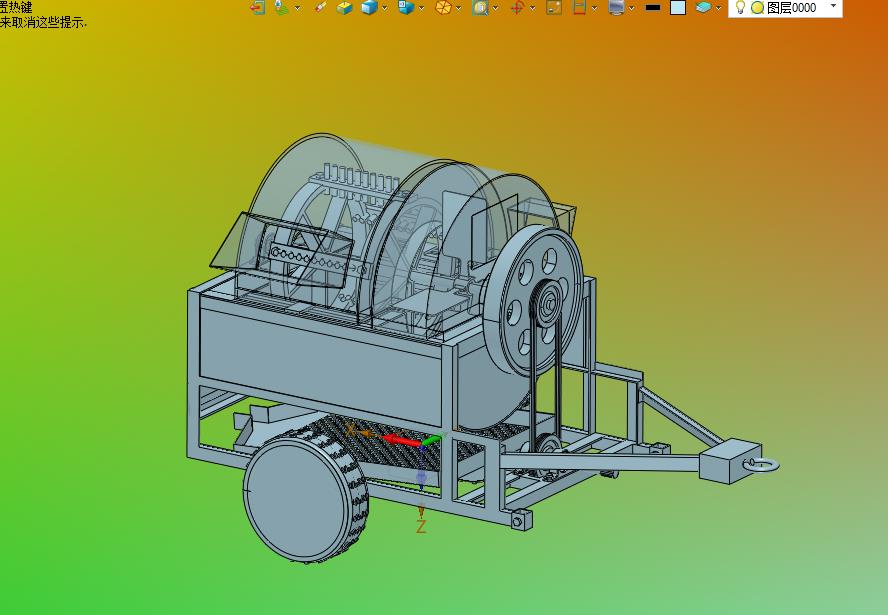888x615 pixels.
Task: Click the hint text 来取消这些提示
Action: pos(44,23)
